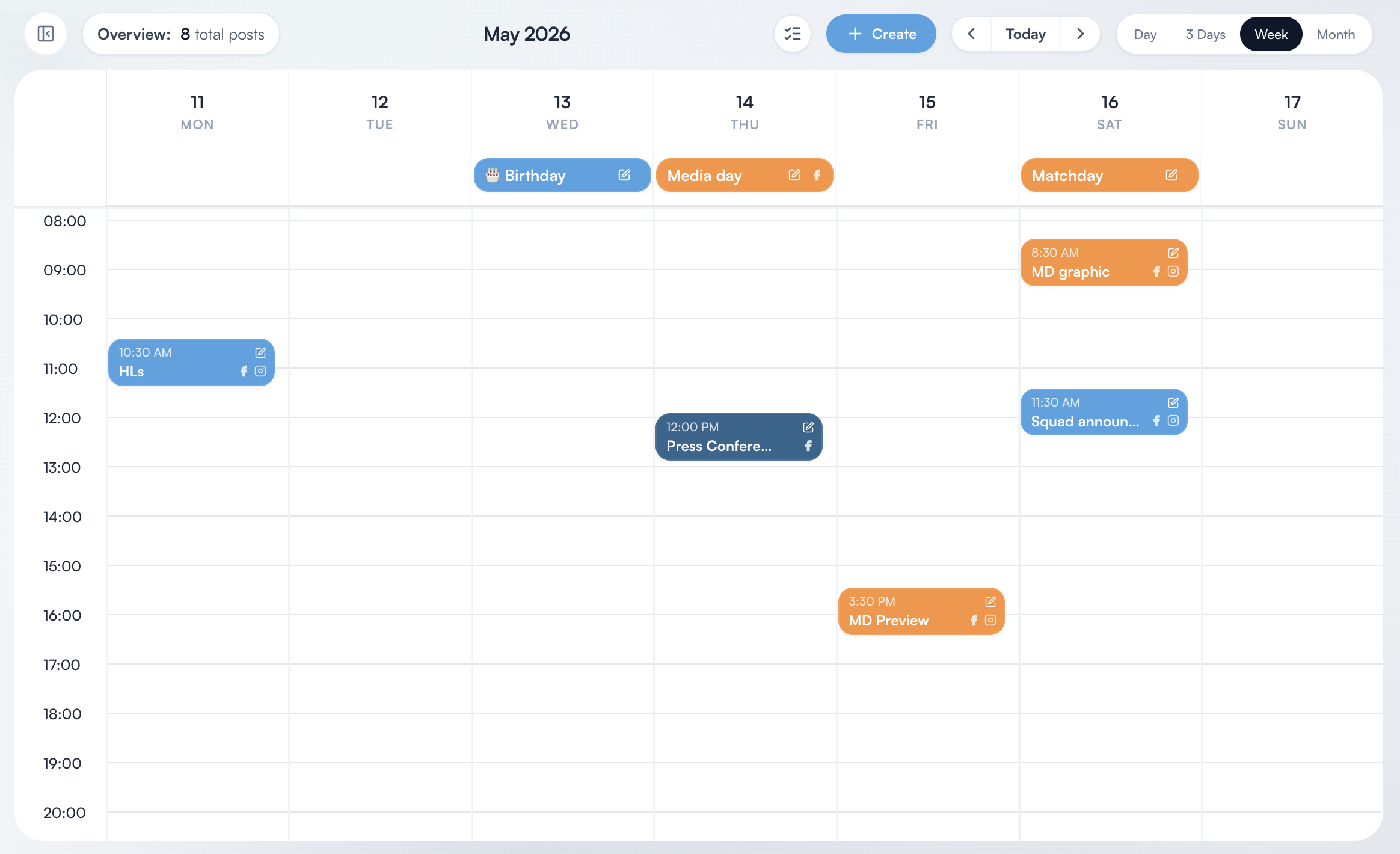Switch to Day view
Image resolution: width=1400 pixels, height=854 pixels.
click(x=1144, y=34)
